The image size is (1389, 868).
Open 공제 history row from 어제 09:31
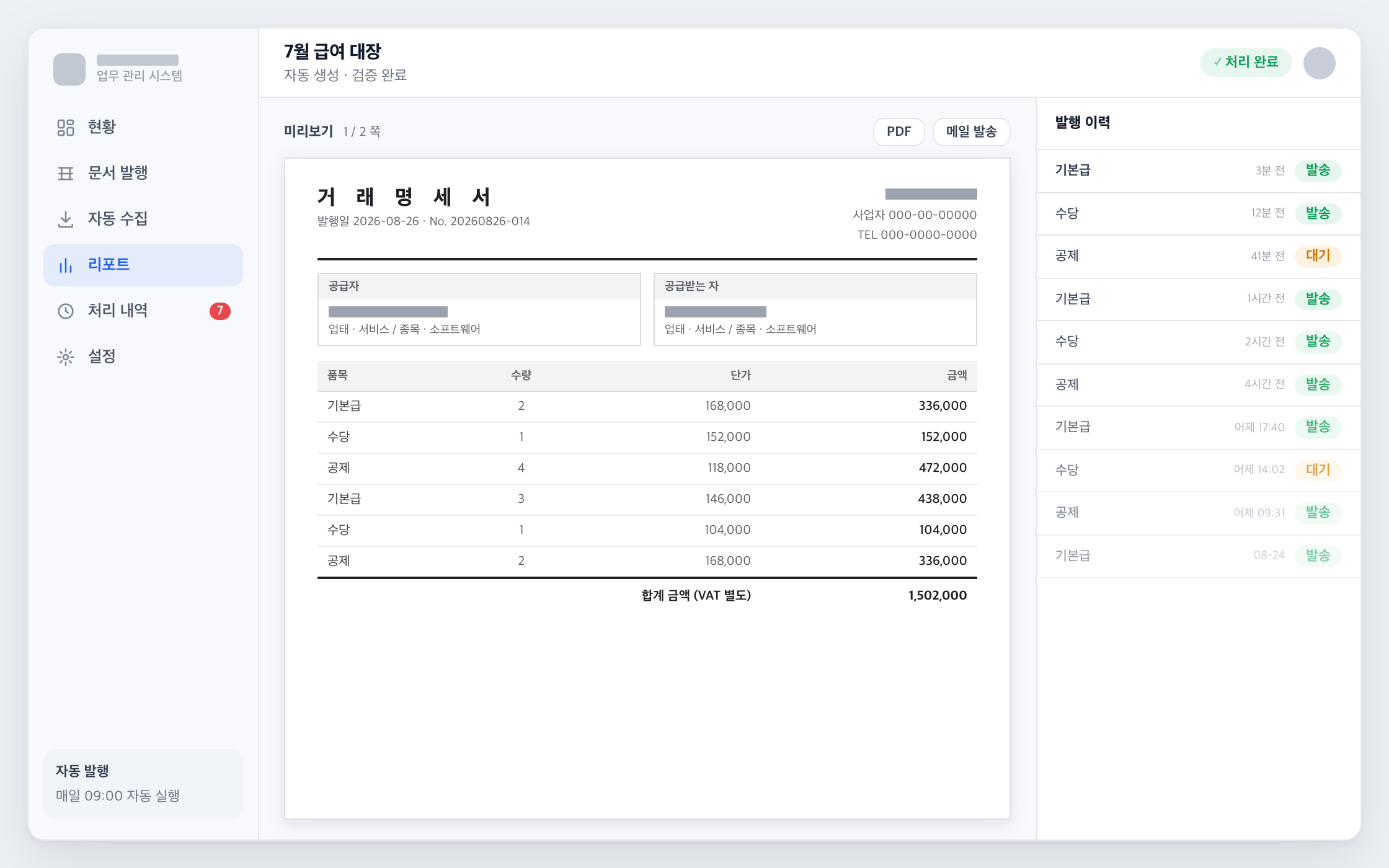[1199, 513]
